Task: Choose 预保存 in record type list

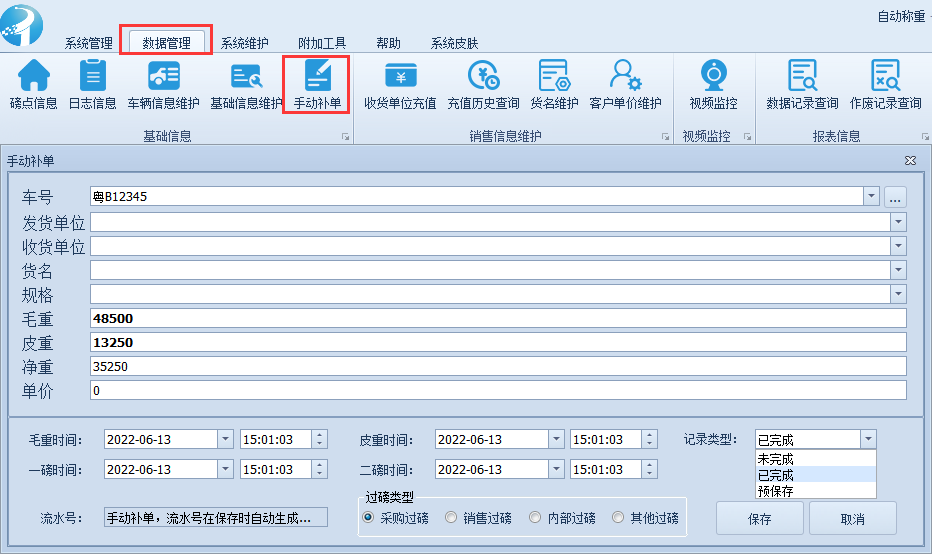Action: point(816,491)
